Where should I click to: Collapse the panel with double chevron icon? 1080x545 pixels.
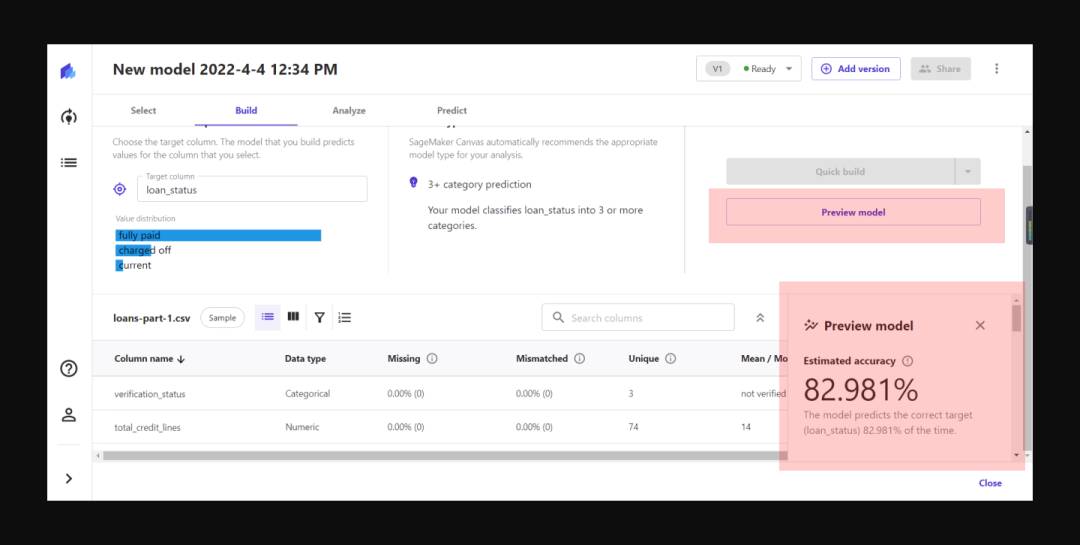point(760,318)
